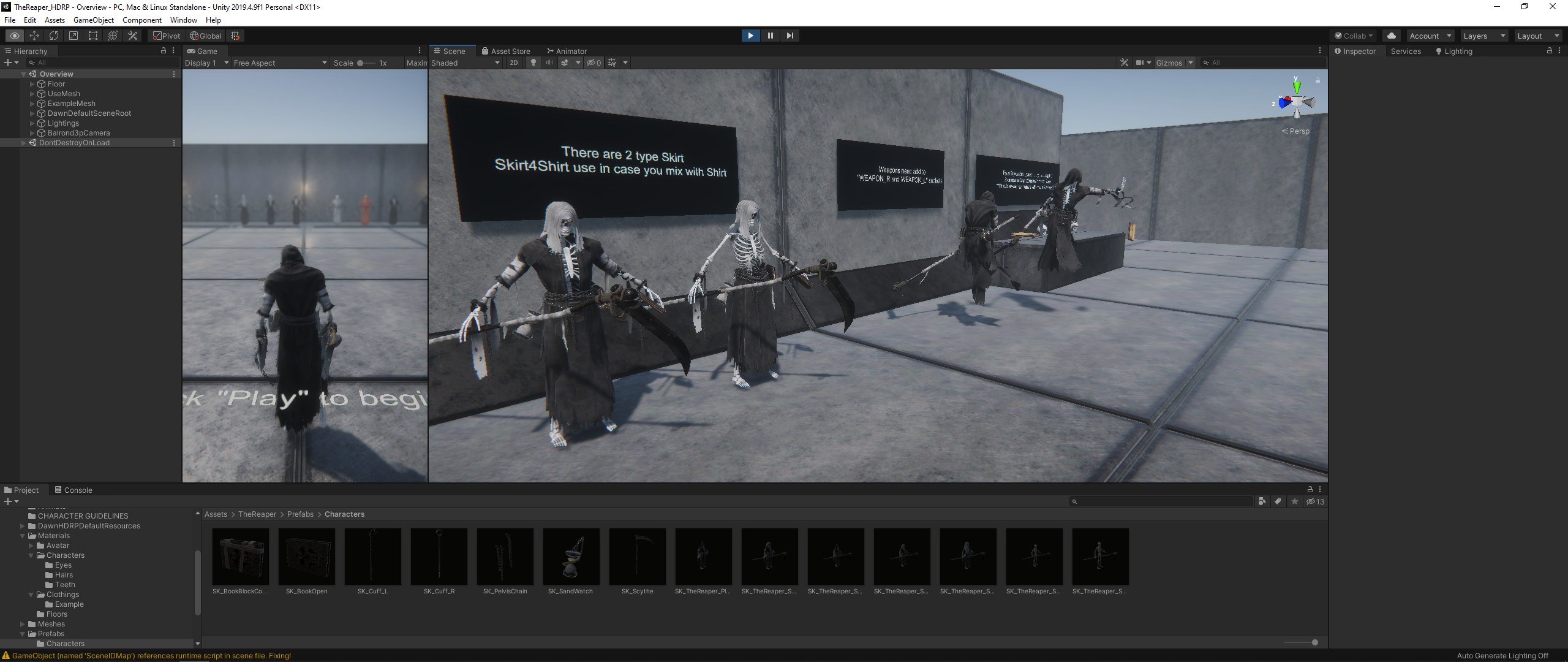This screenshot has width=1568, height=662.
Task: Lock the Hierarchy panel
Action: (164, 51)
